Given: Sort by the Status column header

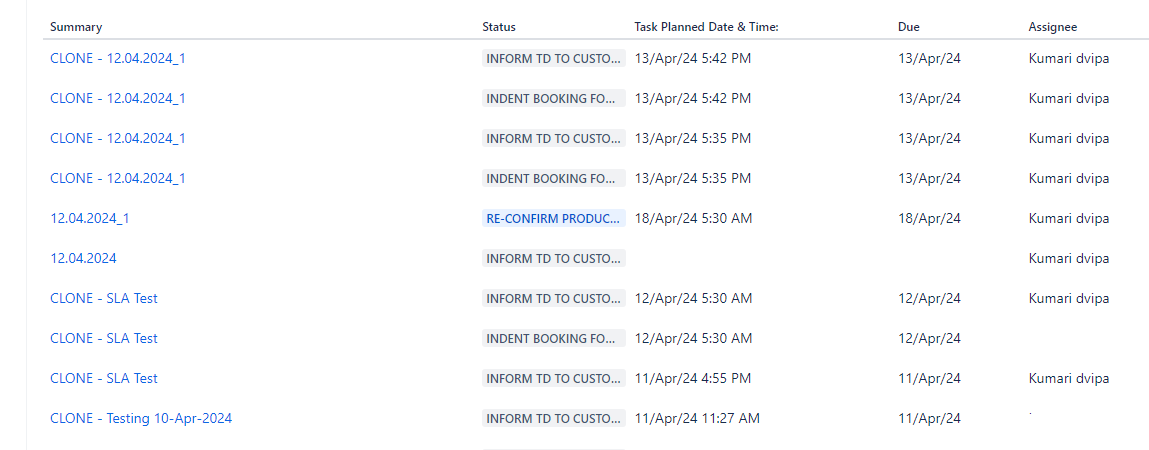Looking at the screenshot, I should coord(499,27).
